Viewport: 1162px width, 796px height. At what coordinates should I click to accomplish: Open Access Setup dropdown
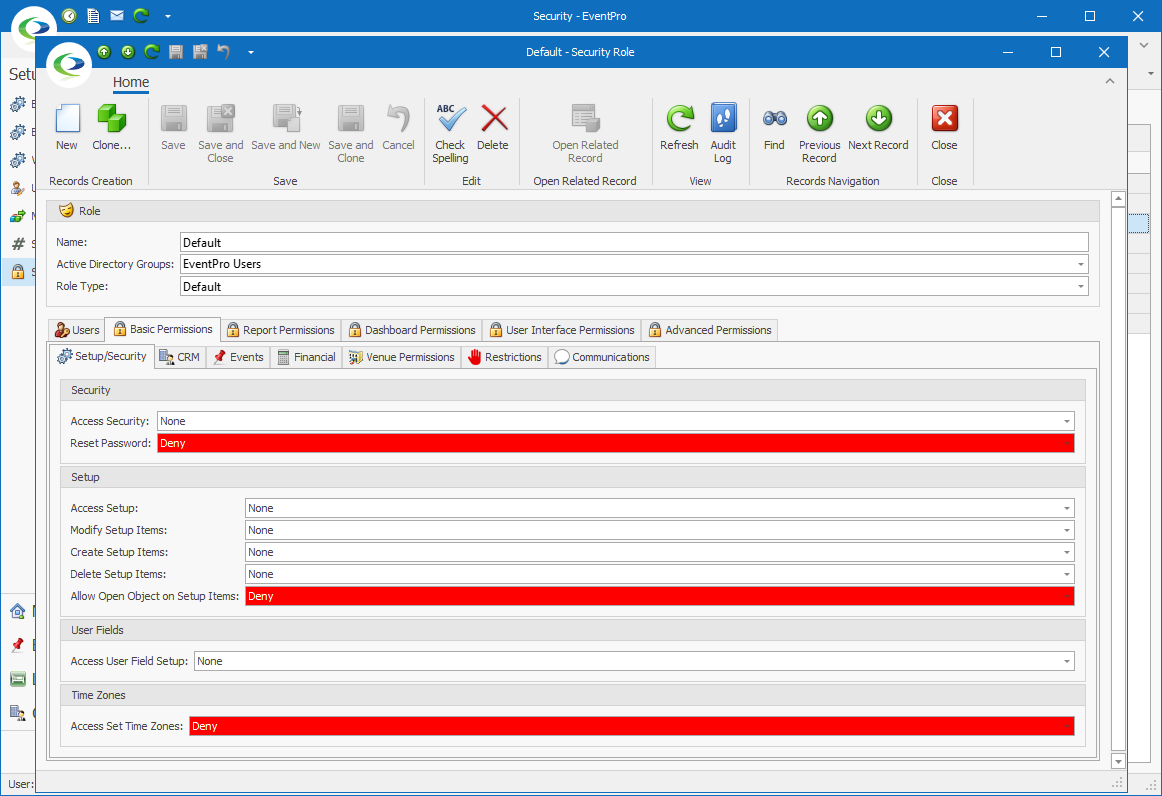[1067, 508]
